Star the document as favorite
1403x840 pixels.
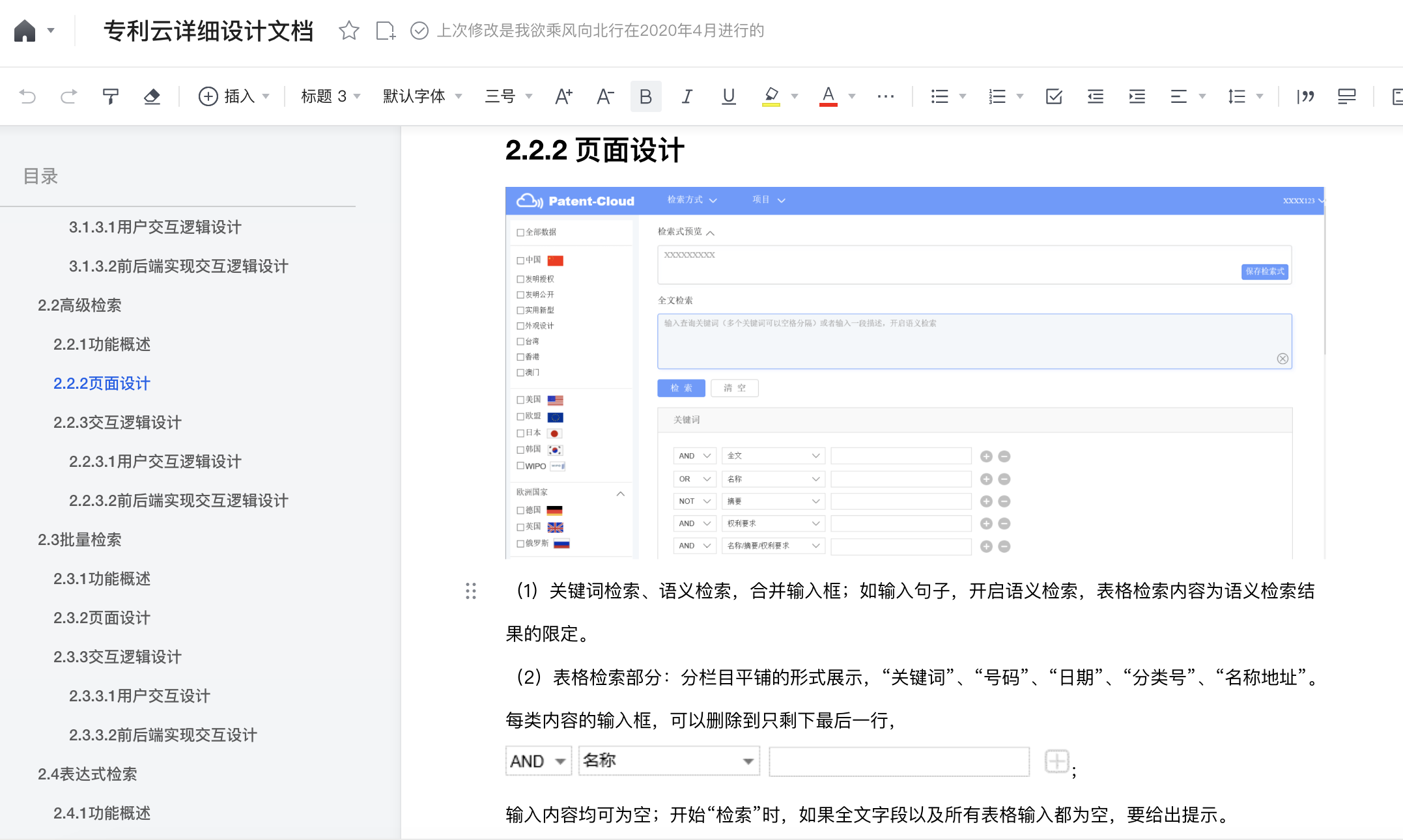[x=349, y=31]
